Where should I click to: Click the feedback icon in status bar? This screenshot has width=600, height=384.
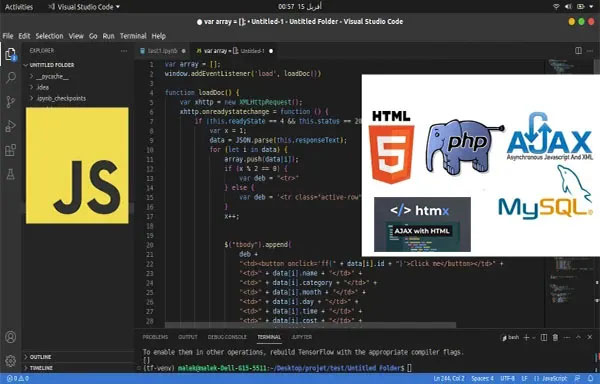578,379
